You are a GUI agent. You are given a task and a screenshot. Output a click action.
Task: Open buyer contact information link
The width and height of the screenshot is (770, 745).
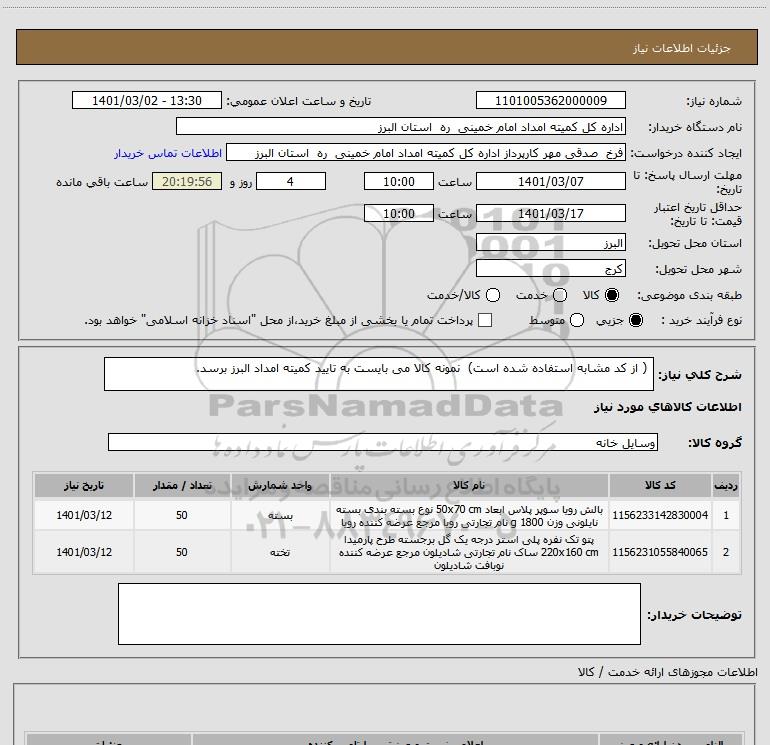coord(168,153)
